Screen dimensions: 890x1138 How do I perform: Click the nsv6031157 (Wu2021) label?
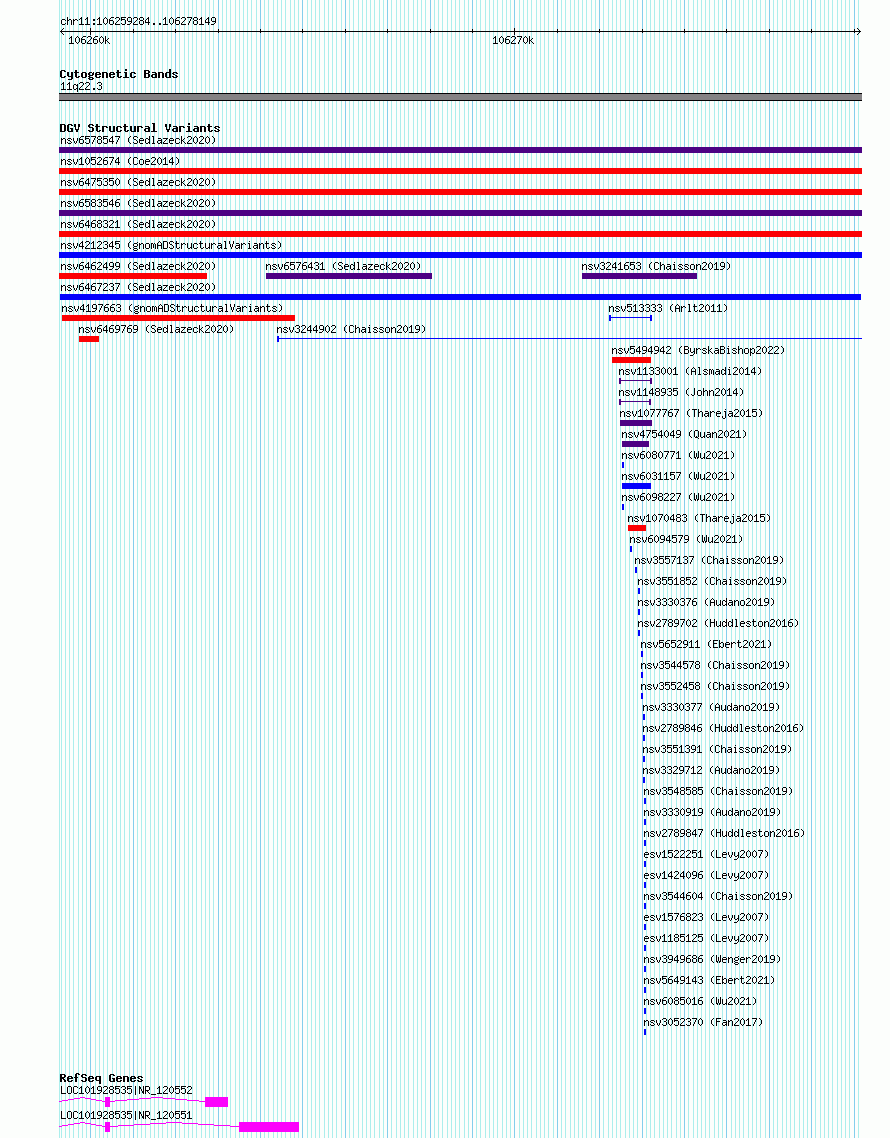(678, 477)
